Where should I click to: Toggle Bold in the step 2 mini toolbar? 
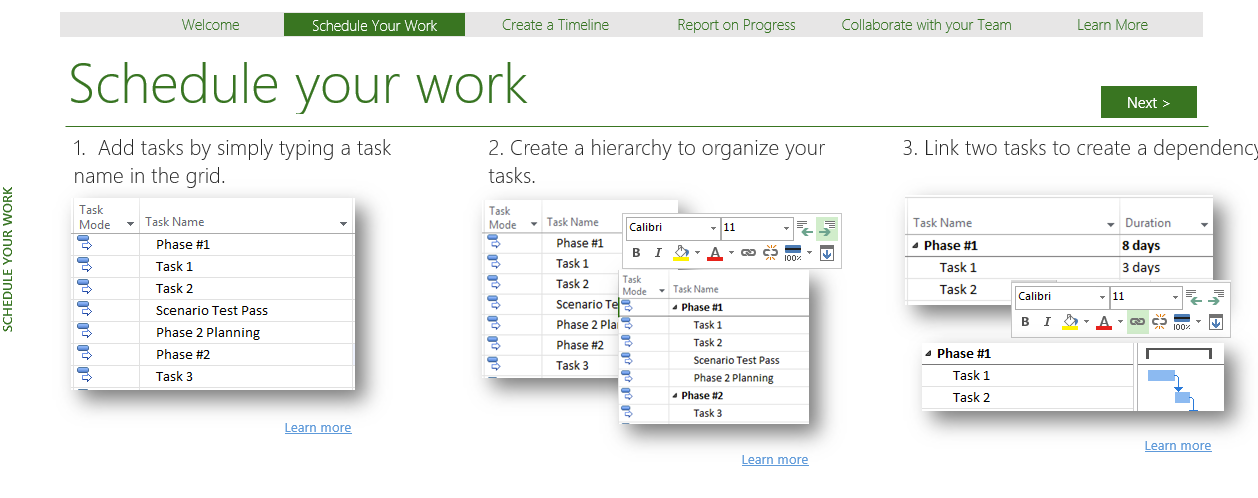pos(635,253)
